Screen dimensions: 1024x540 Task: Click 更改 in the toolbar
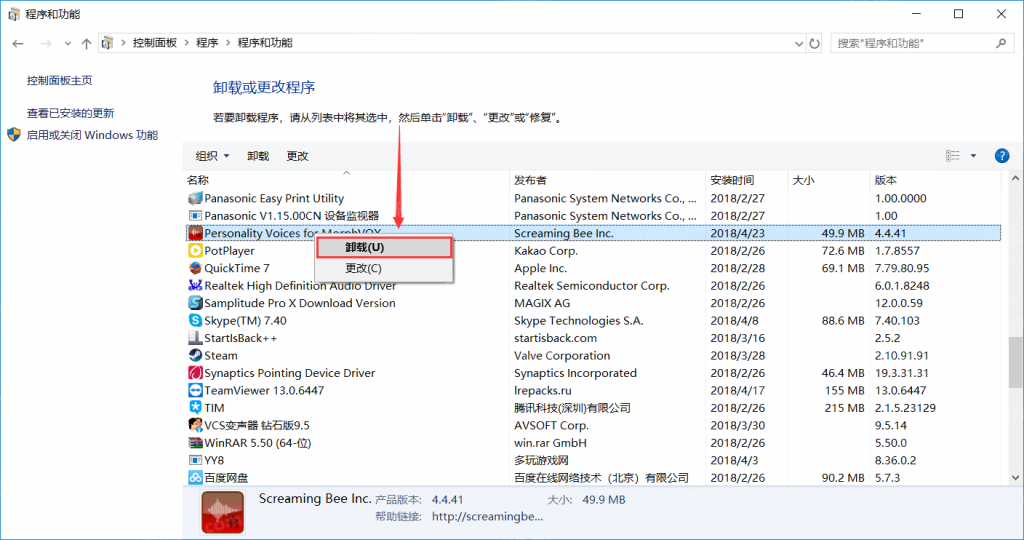point(297,156)
